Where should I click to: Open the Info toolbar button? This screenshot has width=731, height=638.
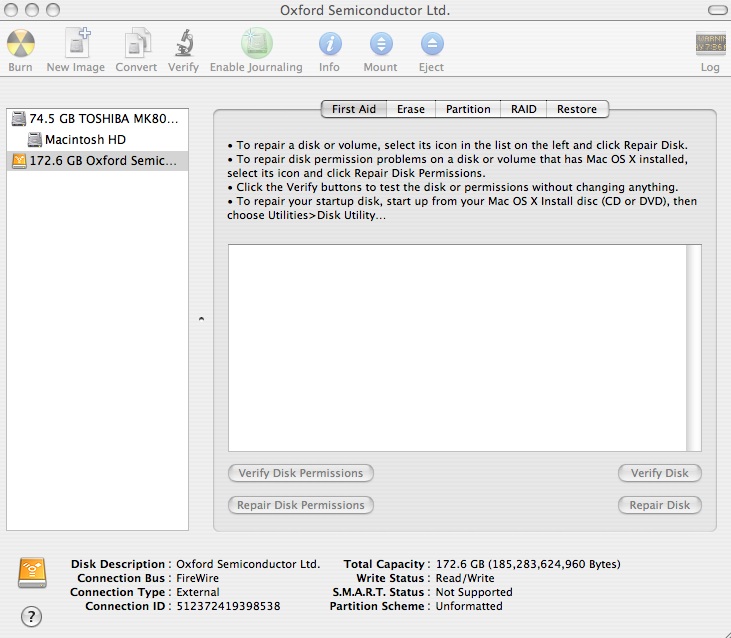(x=330, y=44)
